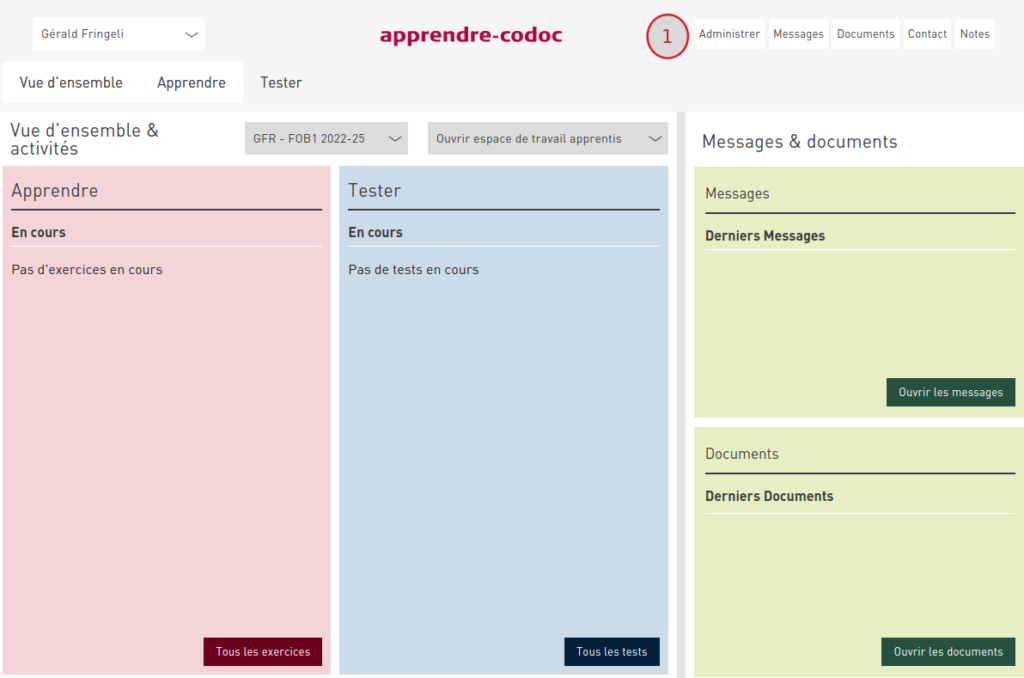Screen dimensions: 1024x678
Task: Click the apprendre-codoc logo
Action: tap(471, 35)
